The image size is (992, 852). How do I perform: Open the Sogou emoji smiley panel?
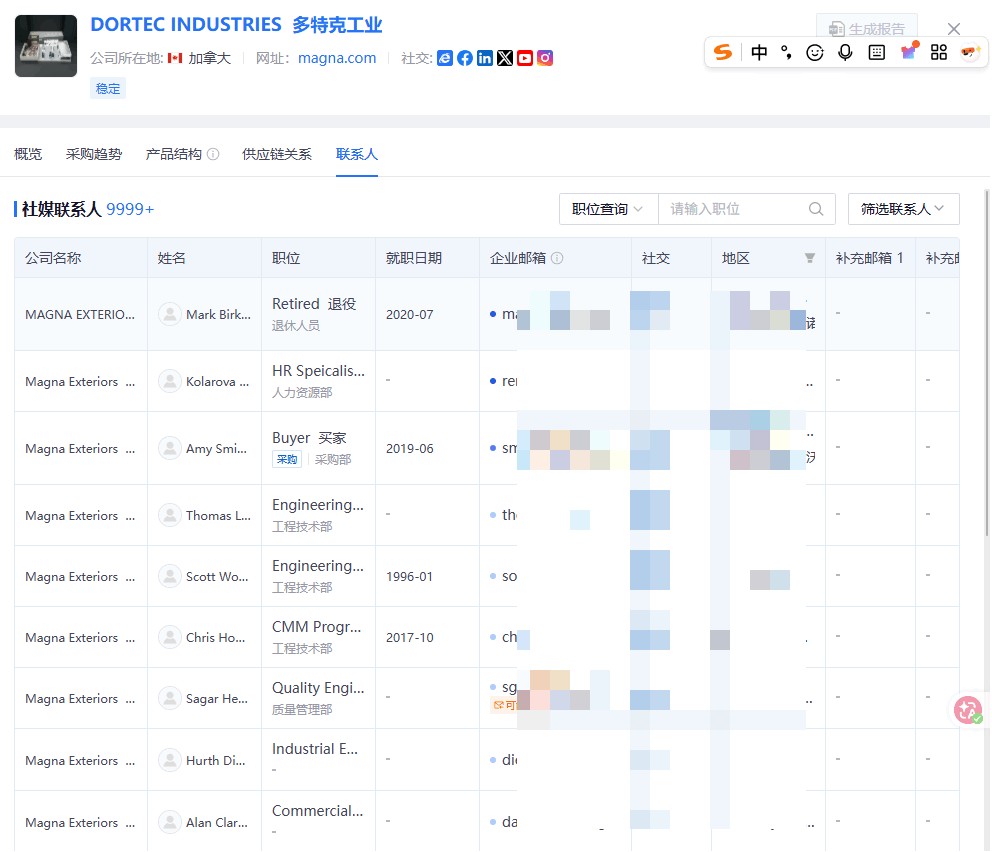point(815,53)
